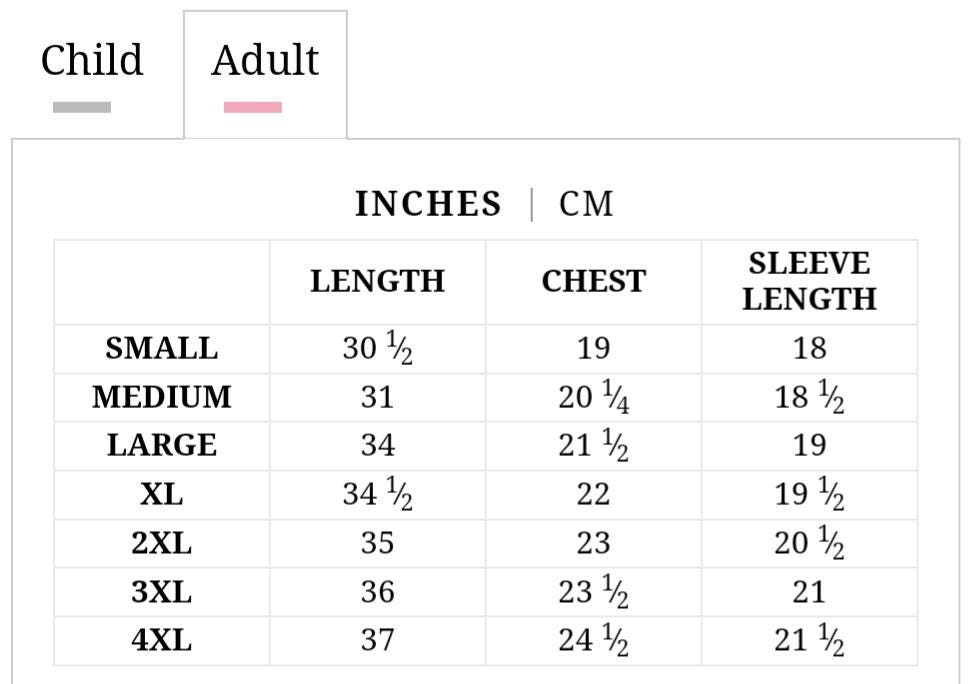This screenshot has width=975, height=684.
Task: Click 4XL sleeve length value 21 ½
Action: 810,640
